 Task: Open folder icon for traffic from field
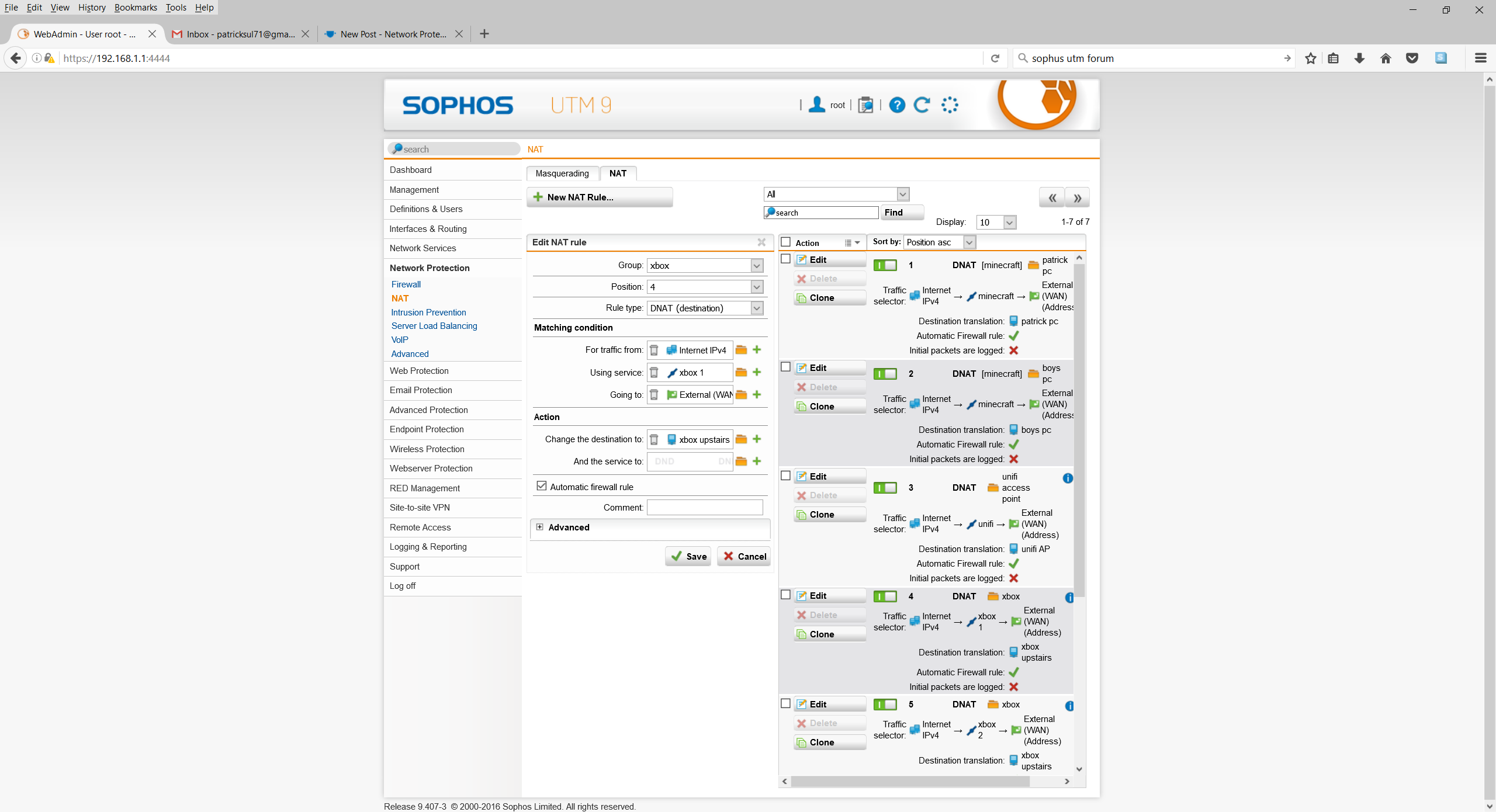(741, 350)
